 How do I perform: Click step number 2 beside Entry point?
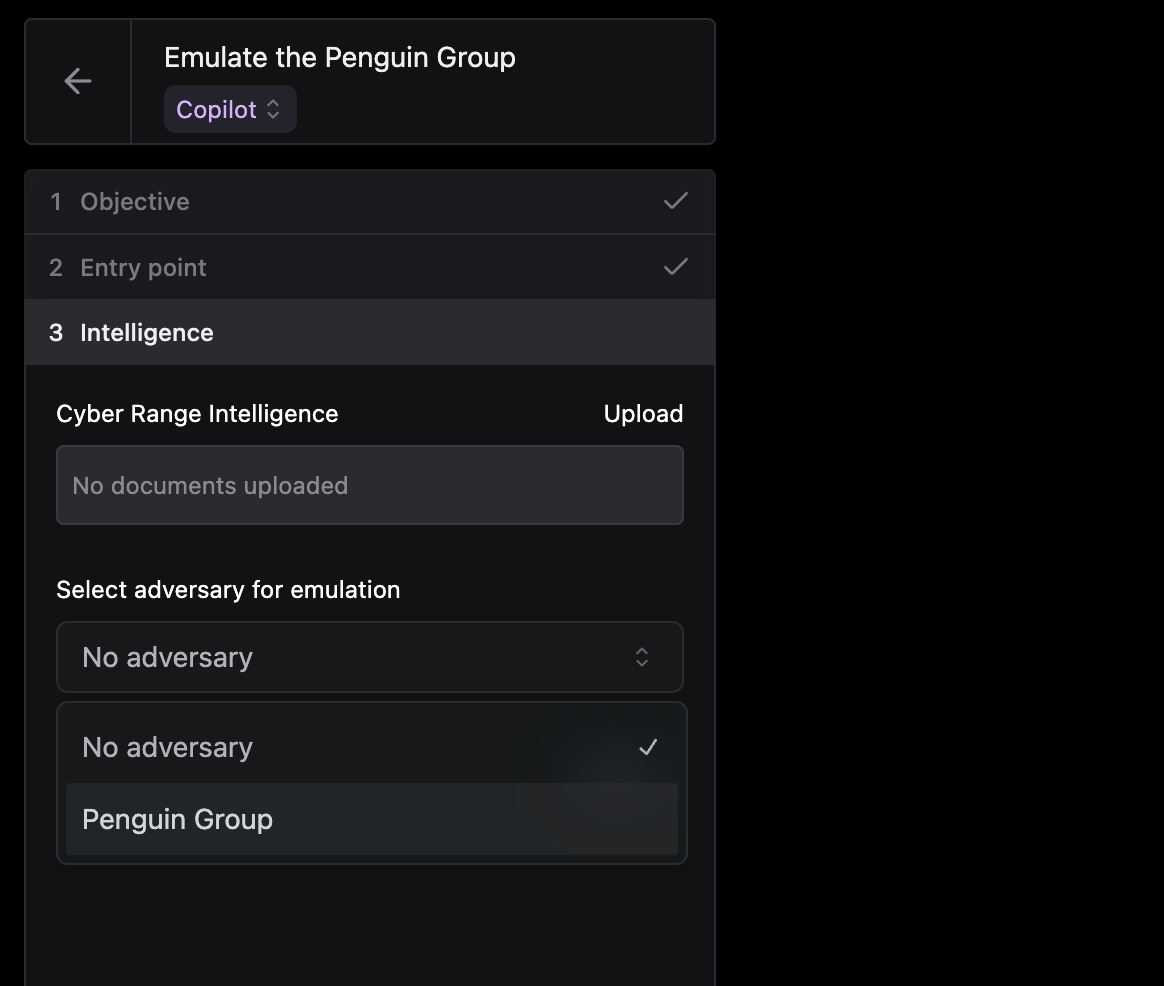[56, 268]
